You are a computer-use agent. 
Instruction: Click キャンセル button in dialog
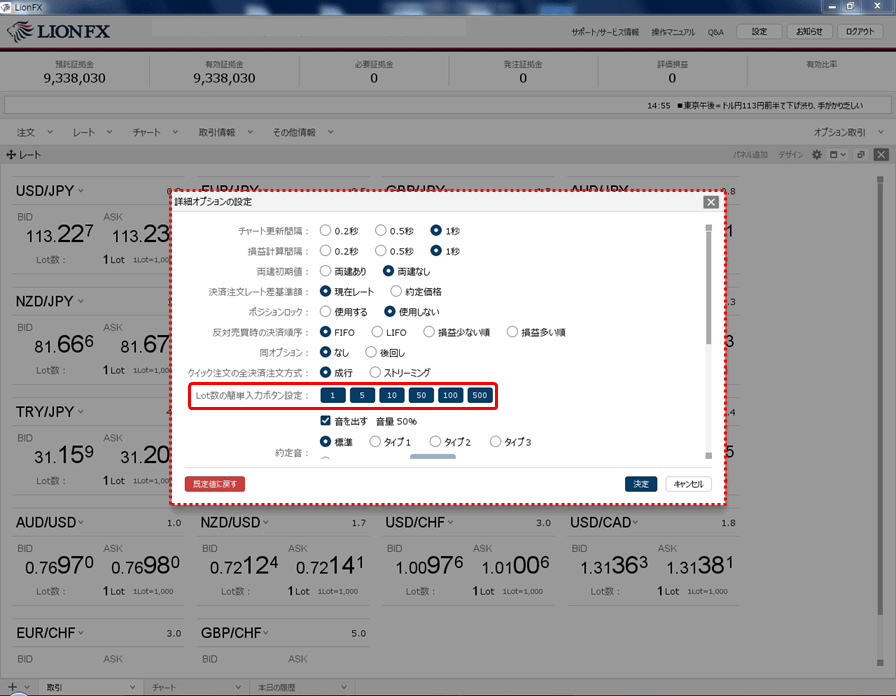tap(689, 484)
